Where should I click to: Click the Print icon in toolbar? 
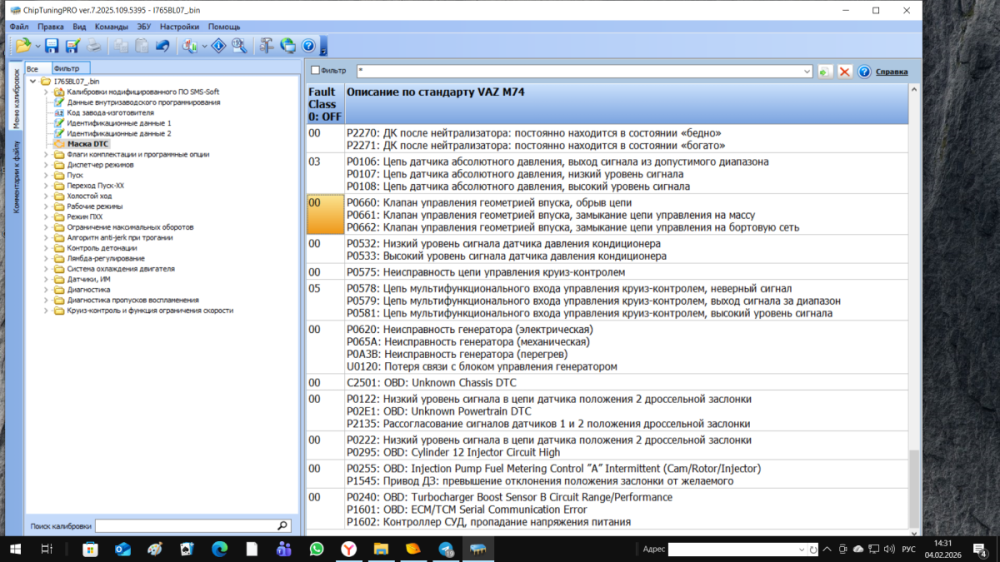(94, 46)
